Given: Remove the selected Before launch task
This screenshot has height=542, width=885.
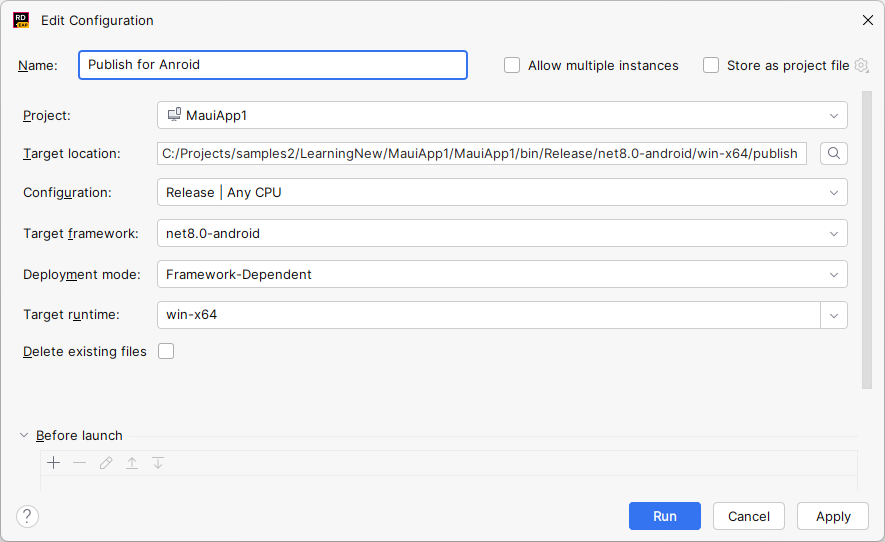Looking at the screenshot, I should click(80, 463).
